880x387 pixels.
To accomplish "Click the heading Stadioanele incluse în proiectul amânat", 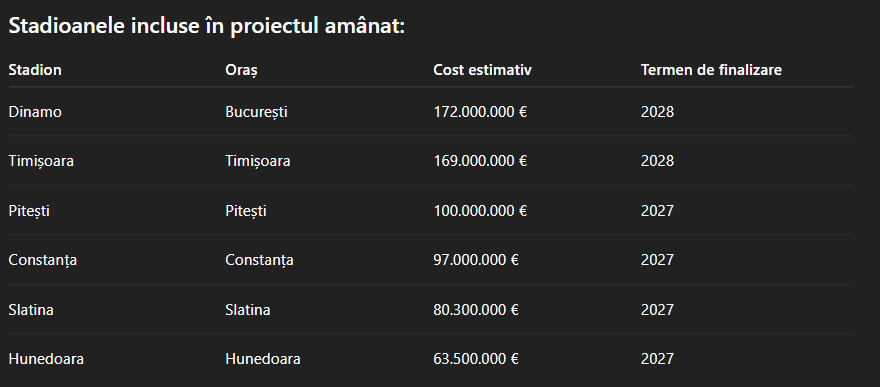I will (207, 26).
